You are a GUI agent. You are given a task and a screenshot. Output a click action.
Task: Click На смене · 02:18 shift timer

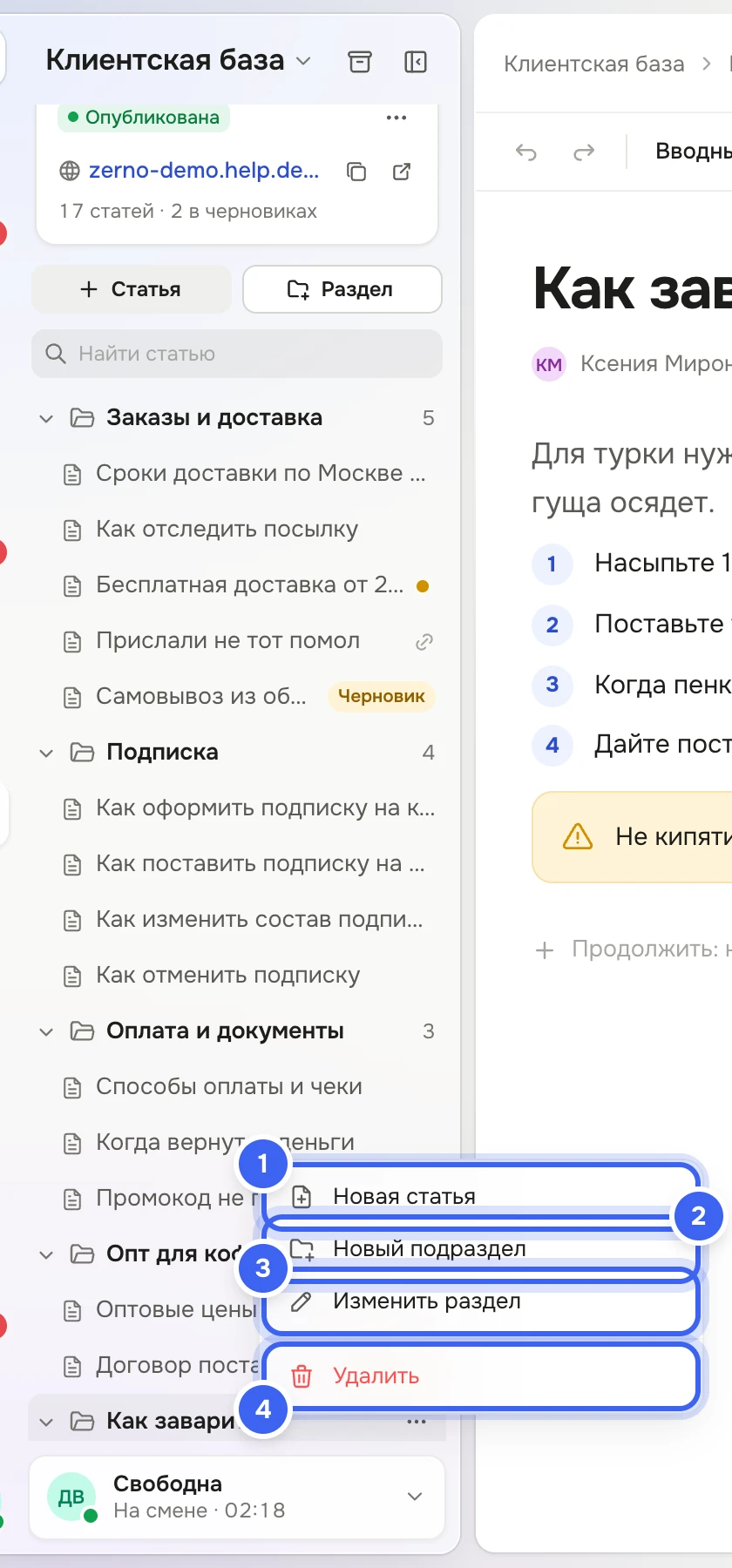pos(200,1511)
